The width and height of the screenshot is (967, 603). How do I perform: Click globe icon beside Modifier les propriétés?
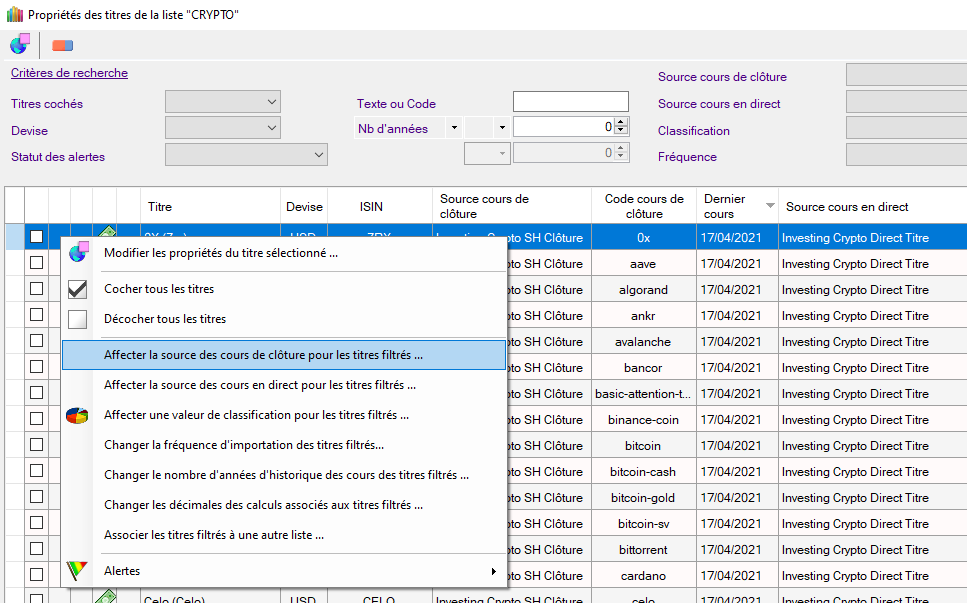(x=77, y=252)
